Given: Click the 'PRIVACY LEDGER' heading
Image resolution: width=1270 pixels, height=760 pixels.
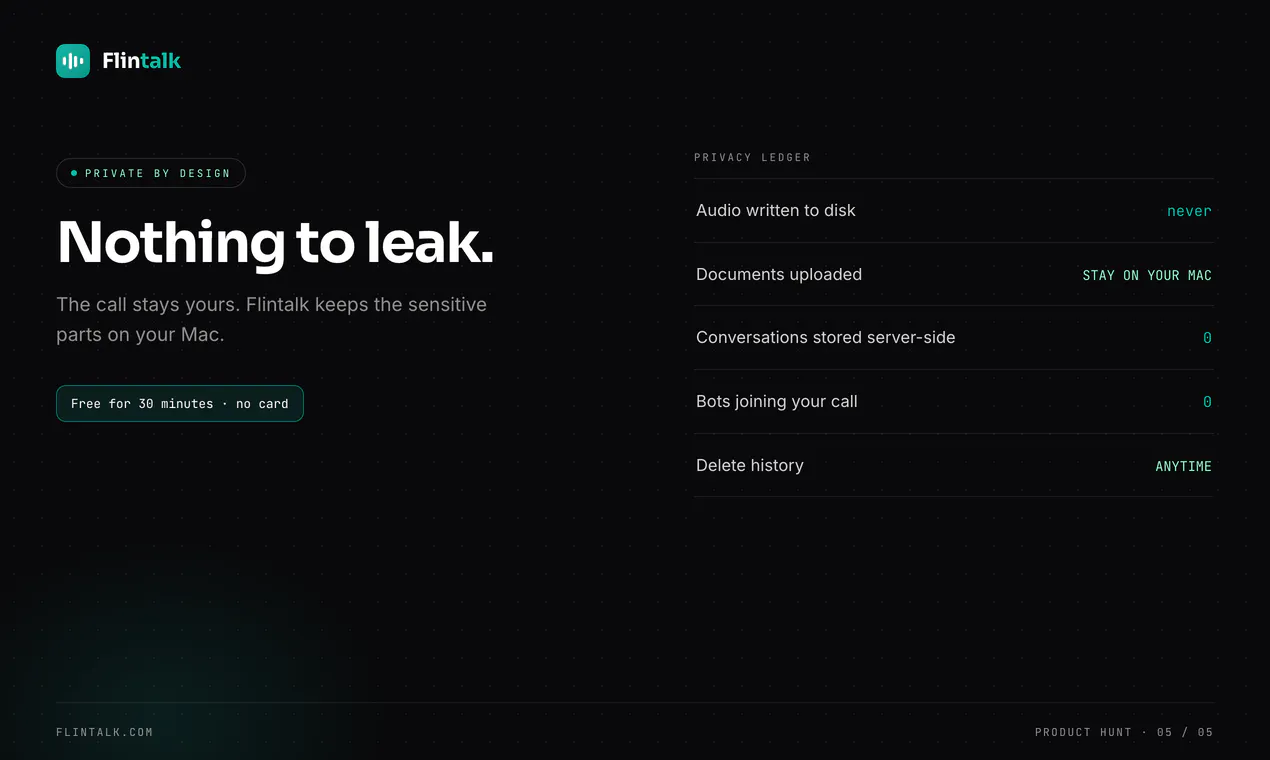Looking at the screenshot, I should coord(752,157).
